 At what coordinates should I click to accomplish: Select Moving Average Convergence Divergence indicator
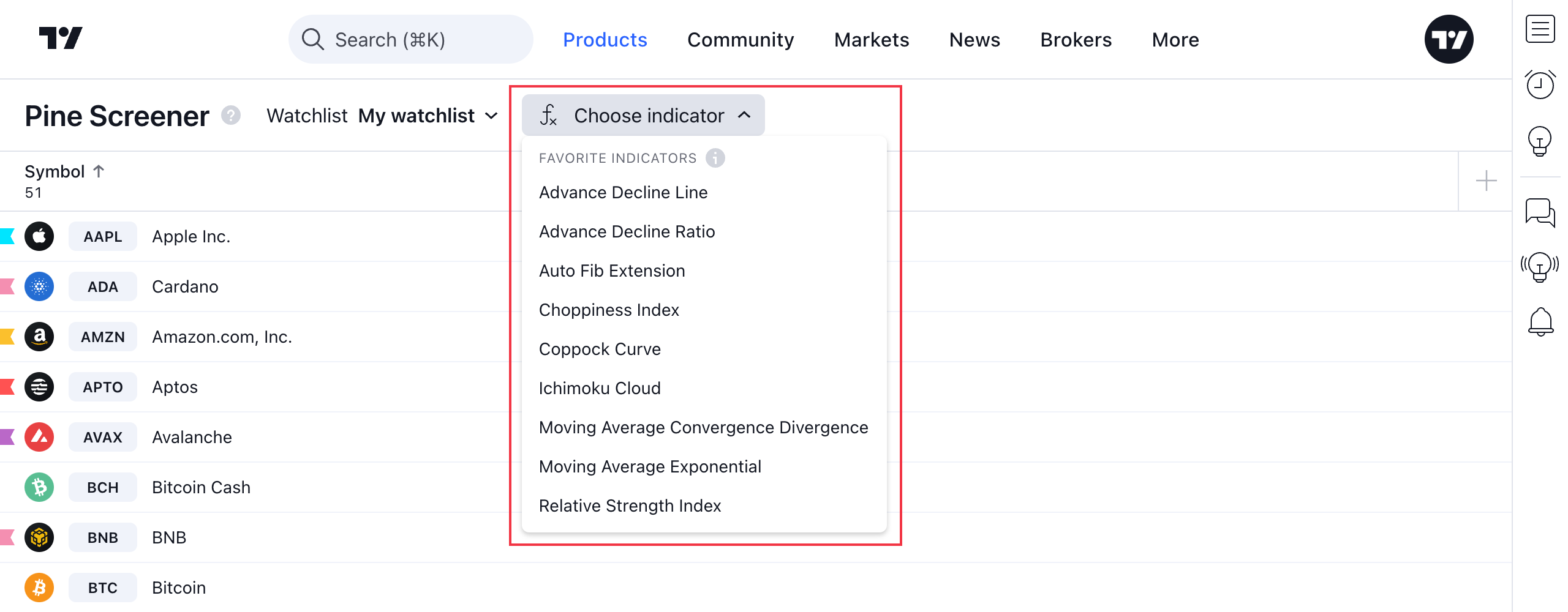point(704,427)
